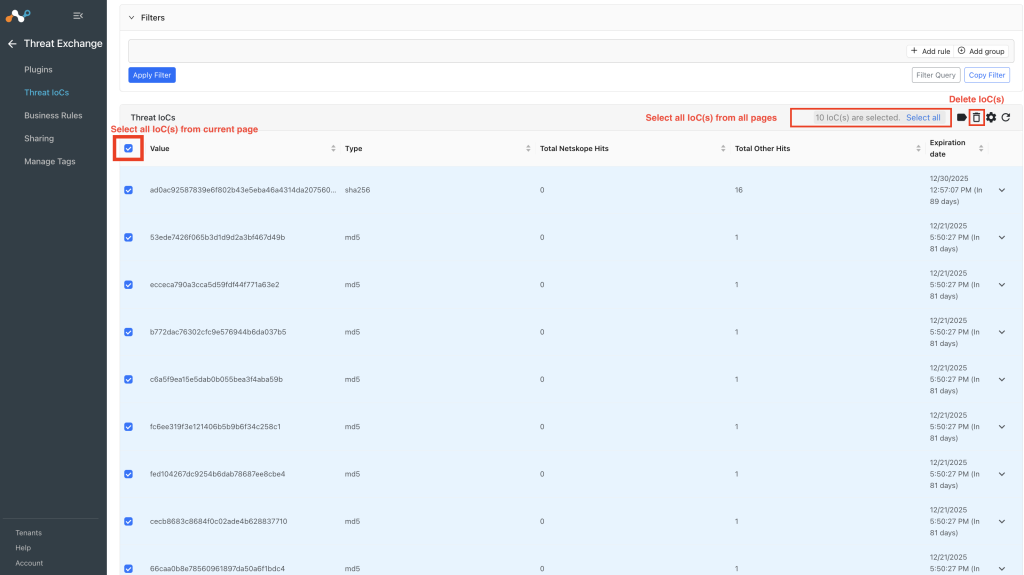
Task: Expand details of cecb8683c8684f0c row
Action: 1002,521
